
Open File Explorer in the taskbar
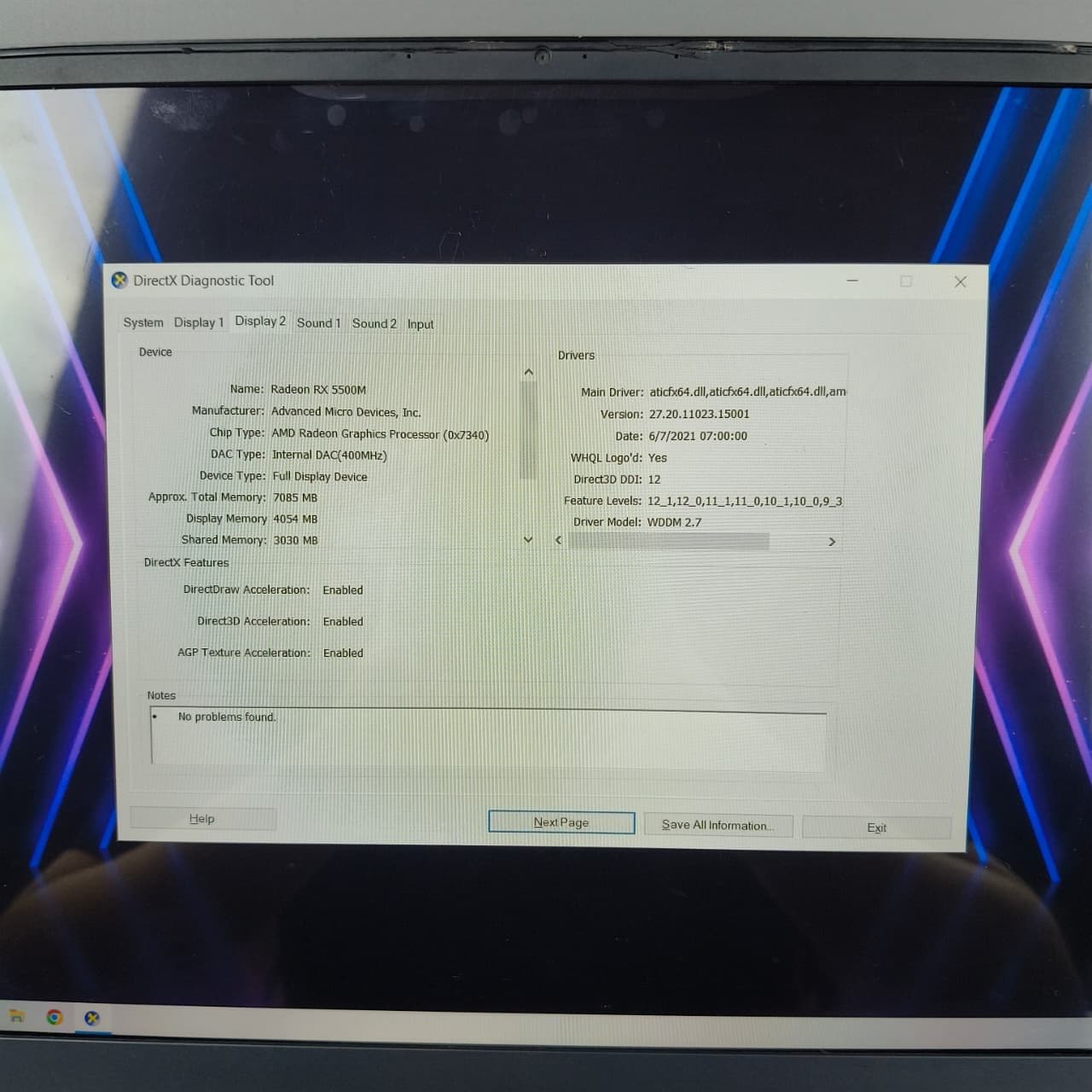15,1015
